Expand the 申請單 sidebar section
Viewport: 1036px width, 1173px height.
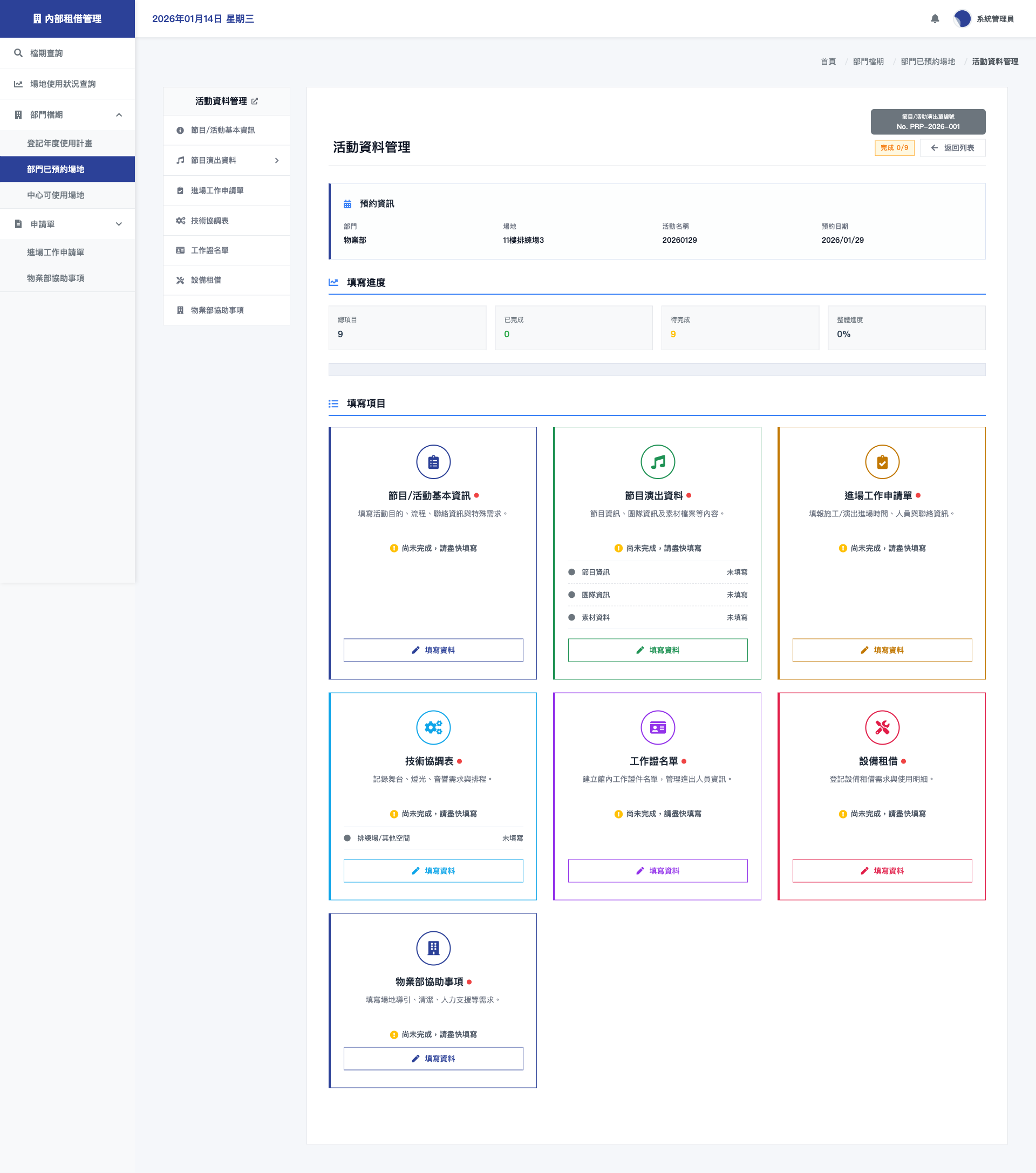pyautogui.click(x=119, y=224)
